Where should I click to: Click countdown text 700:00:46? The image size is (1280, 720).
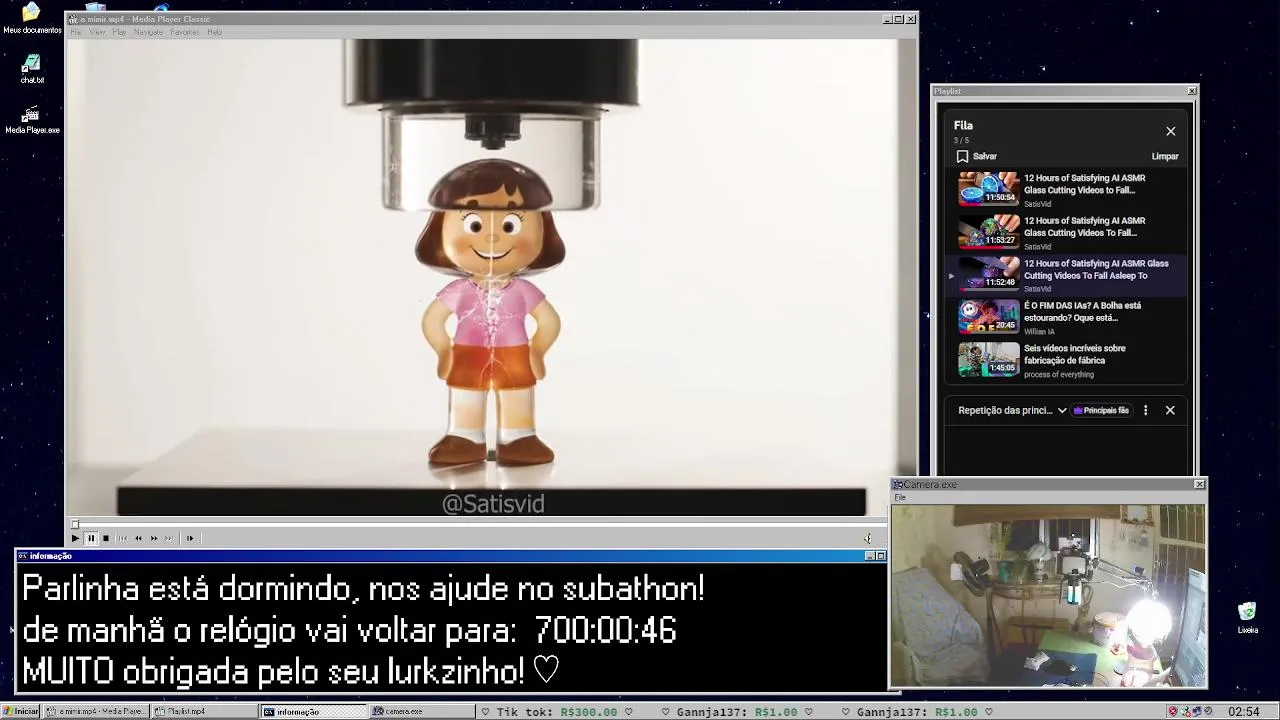pos(605,631)
